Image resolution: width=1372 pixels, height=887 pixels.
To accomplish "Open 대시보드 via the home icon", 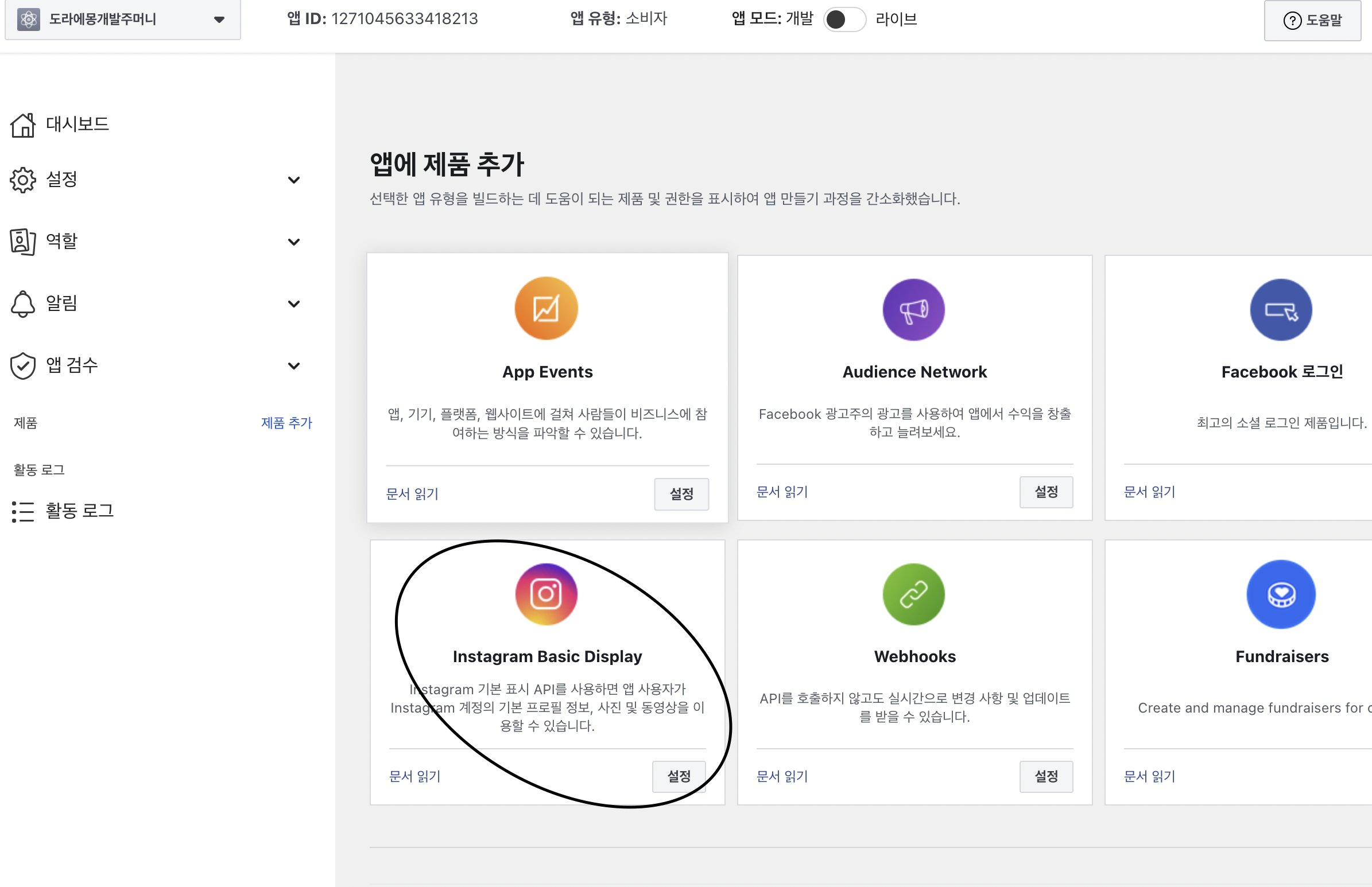I will (23, 125).
